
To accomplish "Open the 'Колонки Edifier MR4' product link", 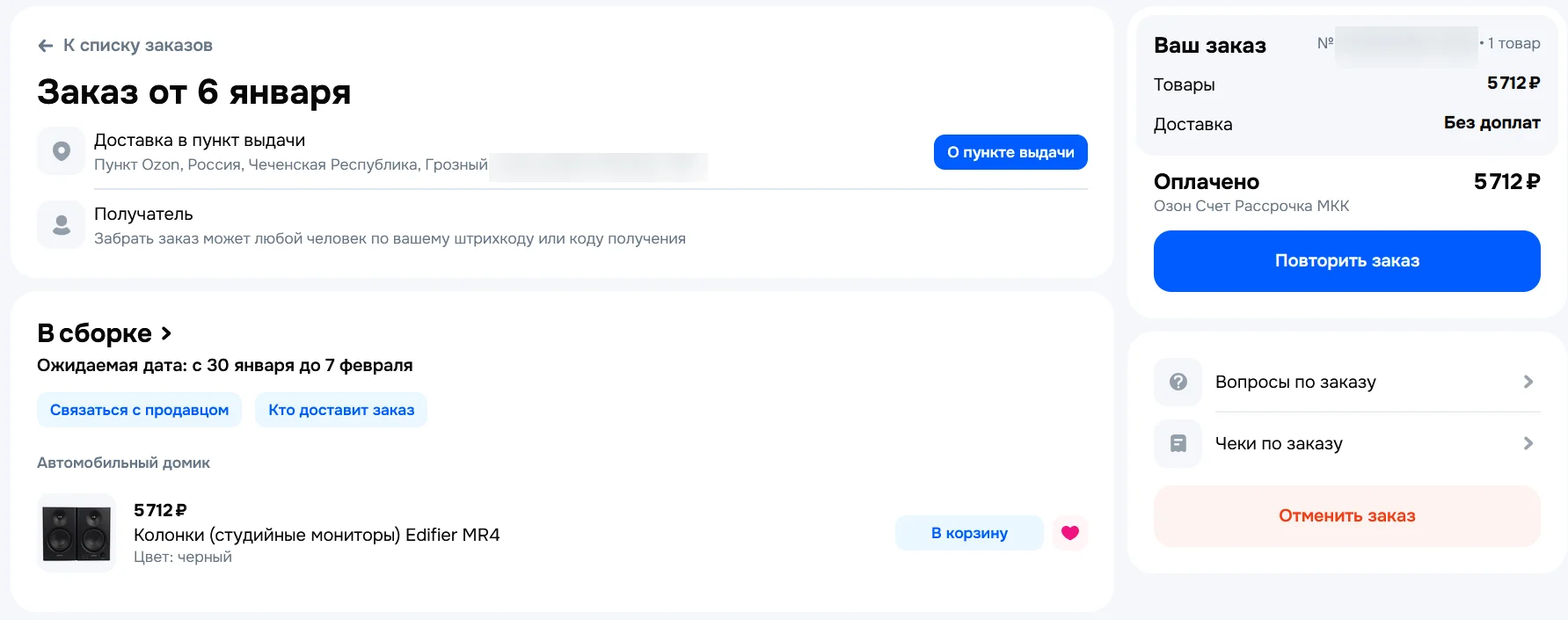I will coord(317,535).
